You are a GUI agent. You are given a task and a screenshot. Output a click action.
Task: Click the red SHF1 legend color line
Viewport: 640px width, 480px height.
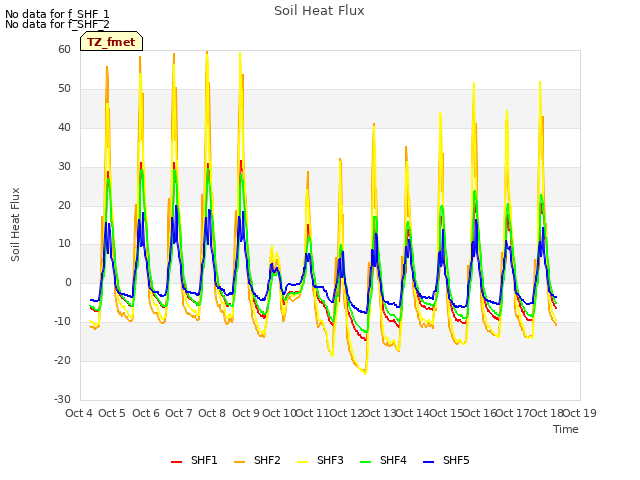point(176,462)
